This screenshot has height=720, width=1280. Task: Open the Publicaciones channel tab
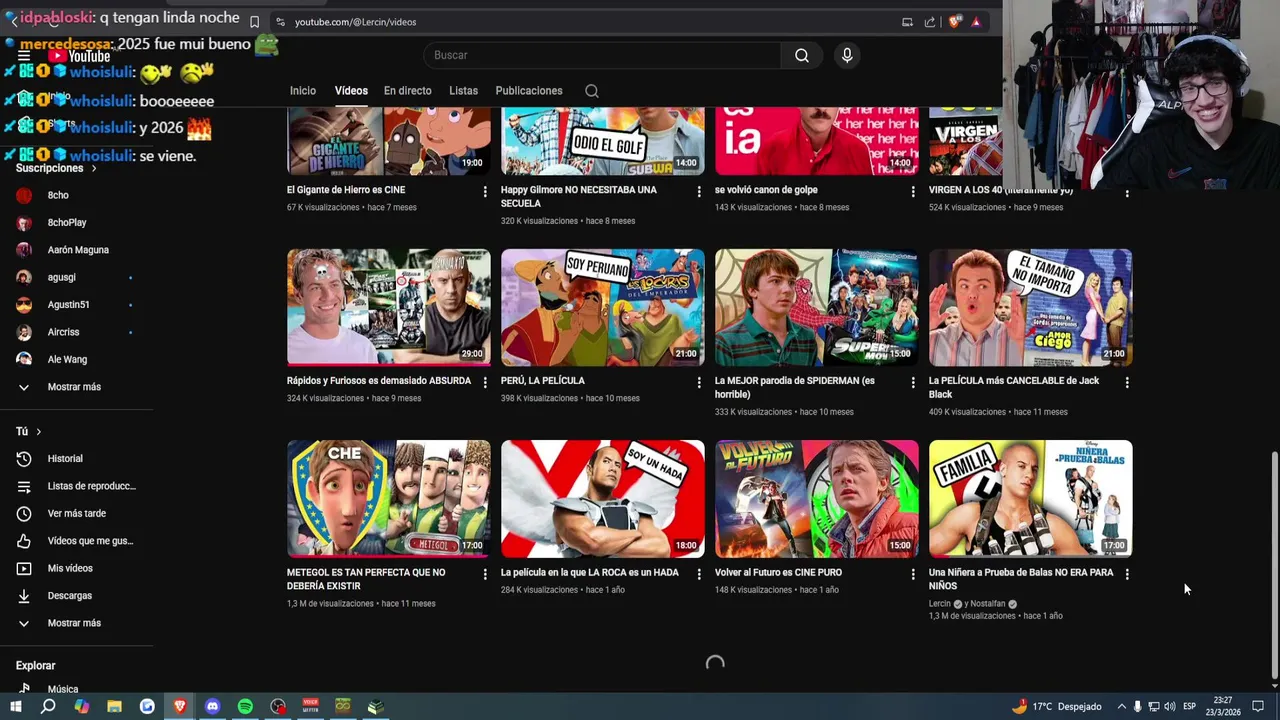pyautogui.click(x=529, y=91)
